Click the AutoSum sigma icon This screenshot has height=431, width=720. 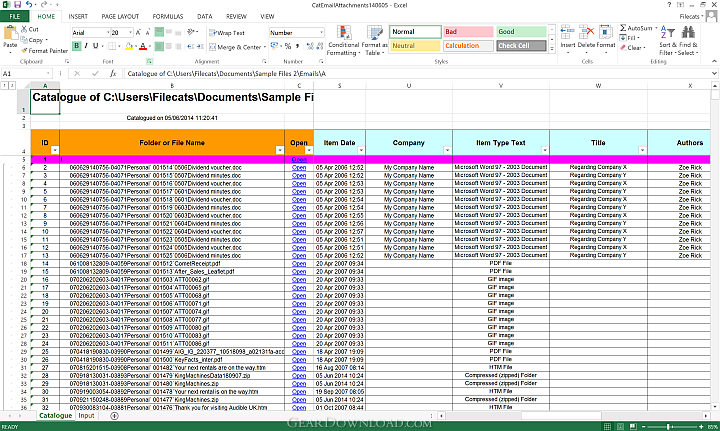623,28
